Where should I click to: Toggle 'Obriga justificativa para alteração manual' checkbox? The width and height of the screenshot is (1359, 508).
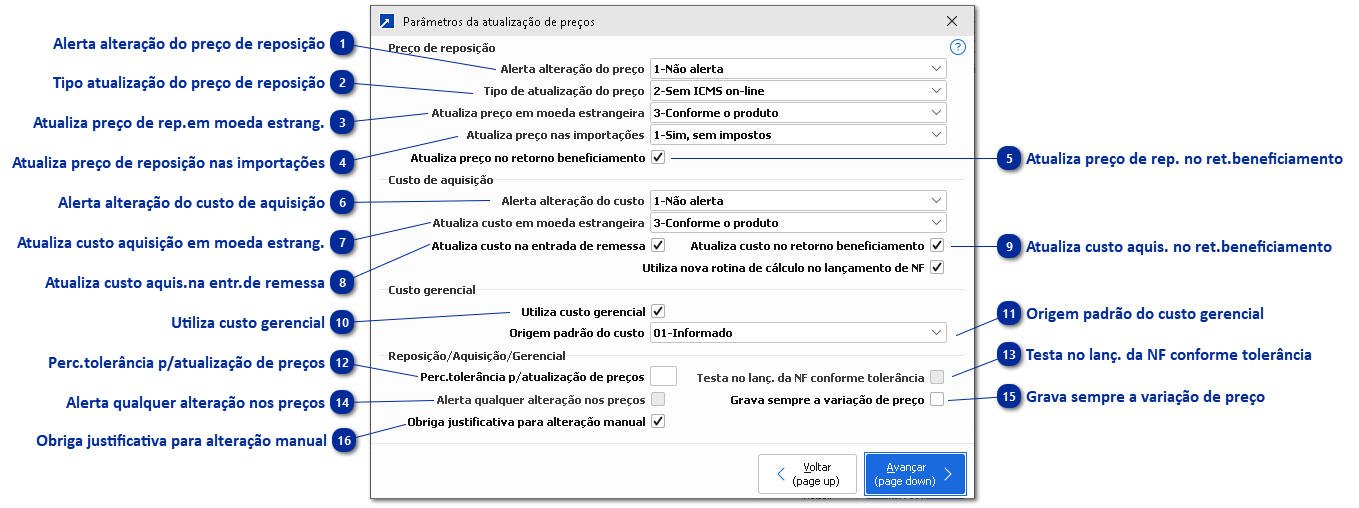[x=657, y=422]
